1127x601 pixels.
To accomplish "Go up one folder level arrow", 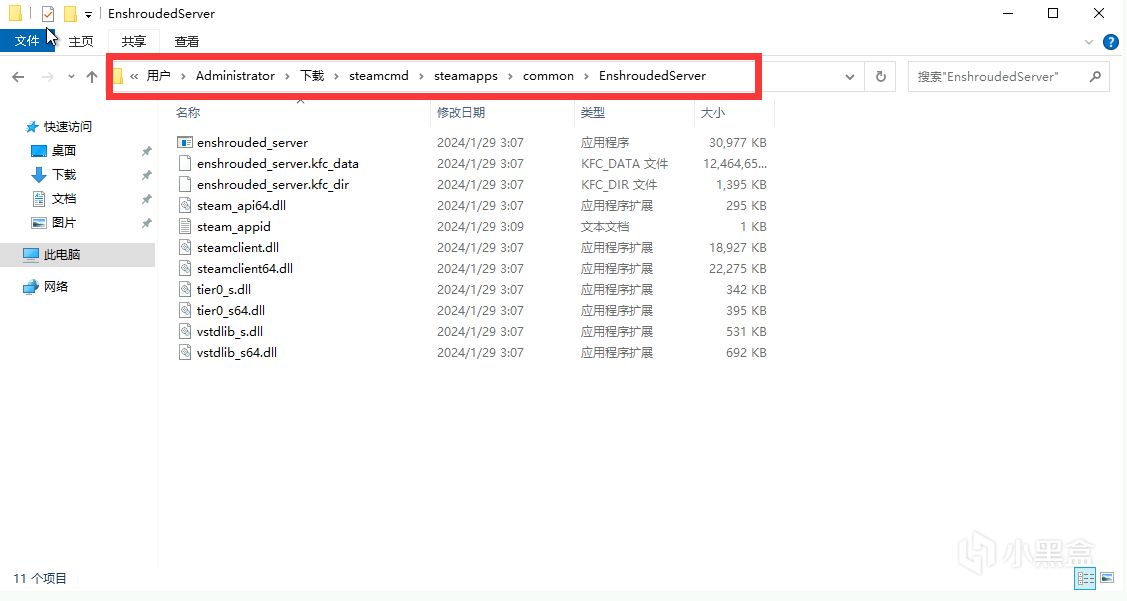I will click(x=92, y=76).
